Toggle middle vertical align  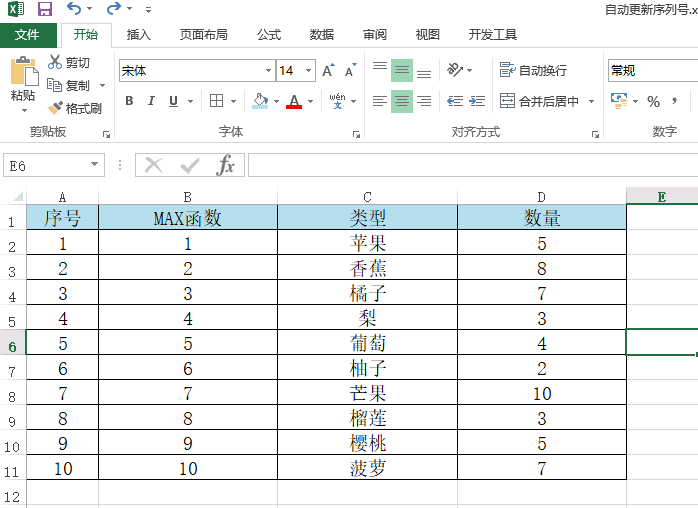point(402,70)
